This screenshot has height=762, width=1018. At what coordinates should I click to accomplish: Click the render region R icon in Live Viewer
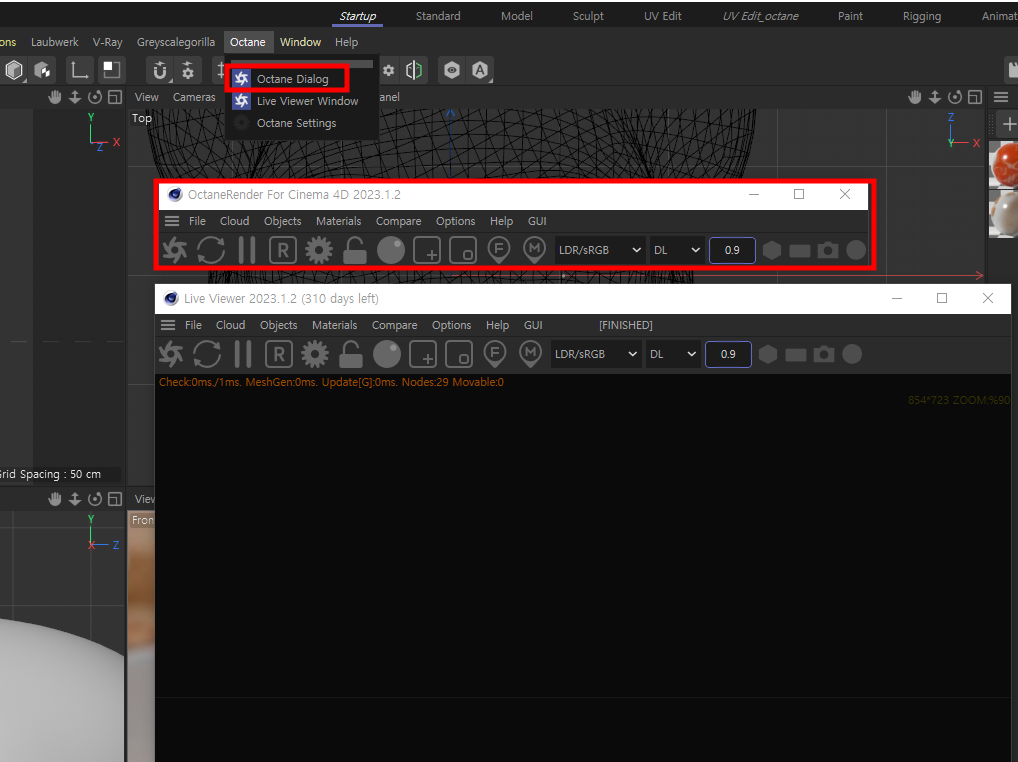278,354
